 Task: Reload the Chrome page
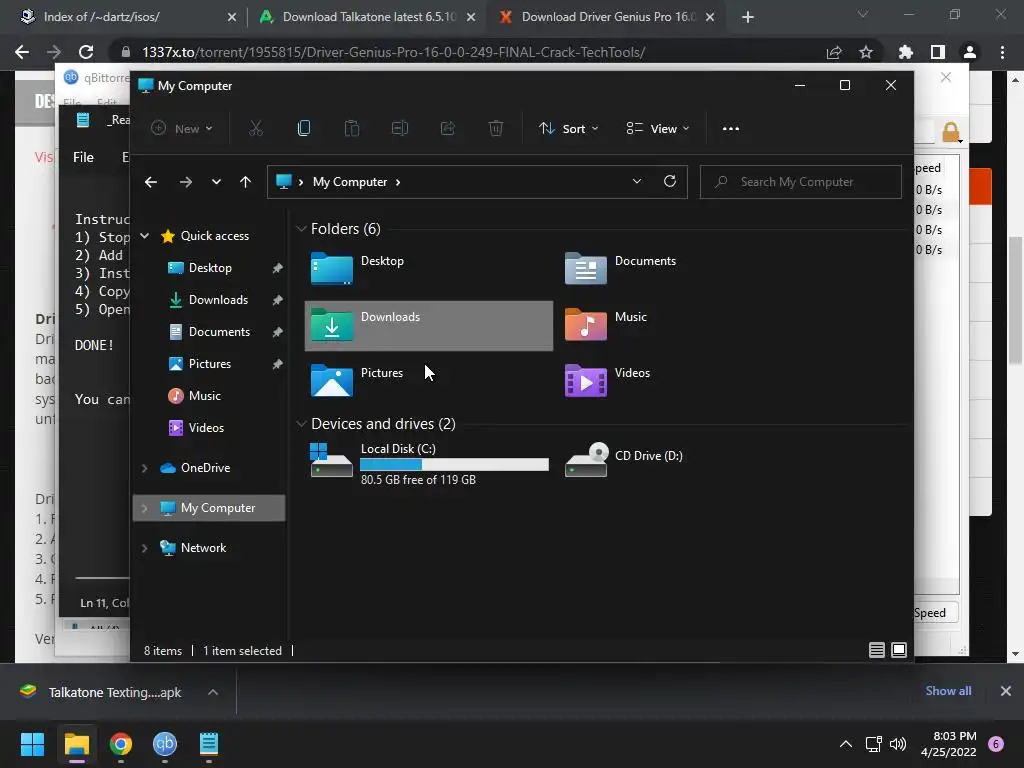coord(86,52)
